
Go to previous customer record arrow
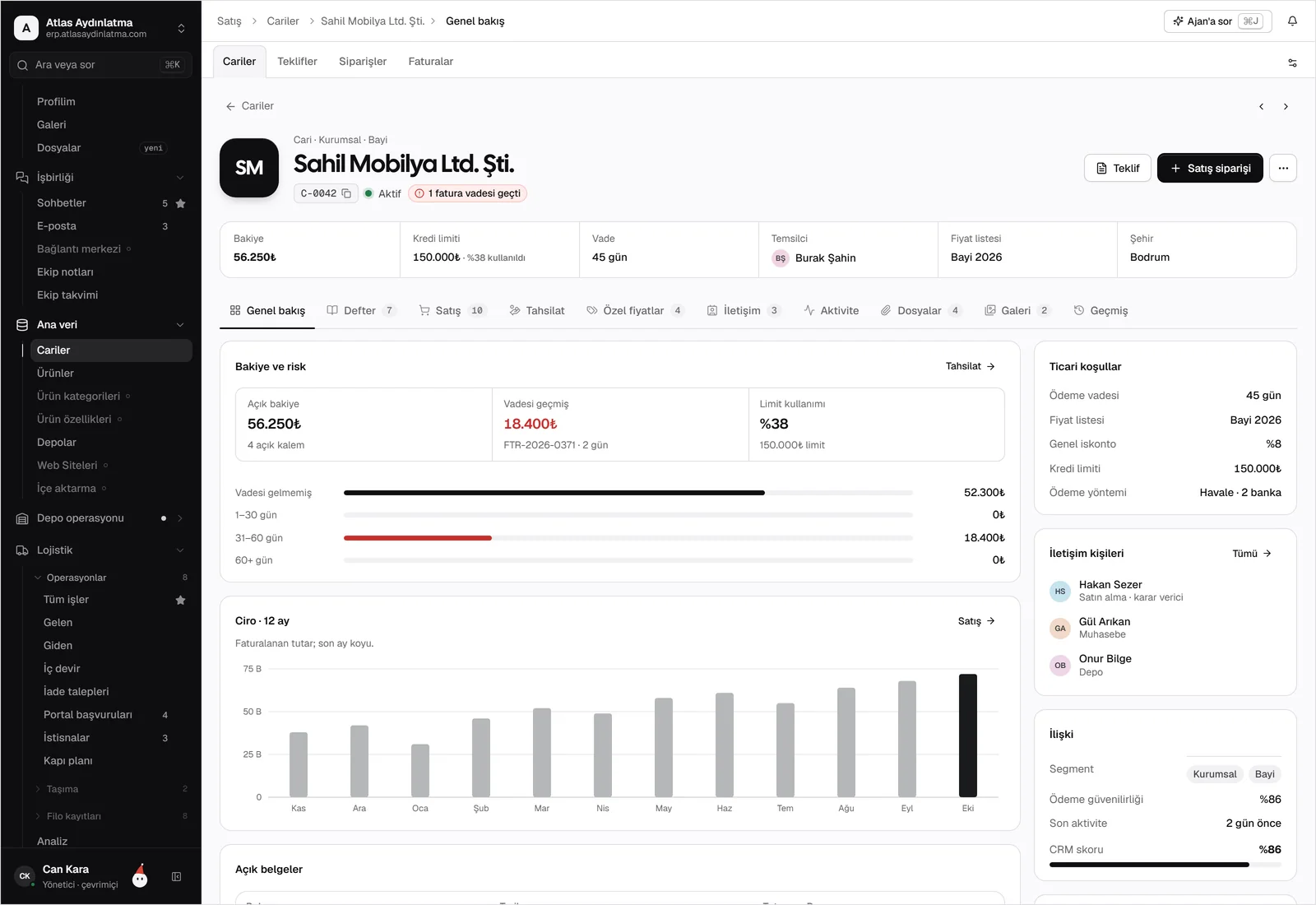coord(1261,107)
